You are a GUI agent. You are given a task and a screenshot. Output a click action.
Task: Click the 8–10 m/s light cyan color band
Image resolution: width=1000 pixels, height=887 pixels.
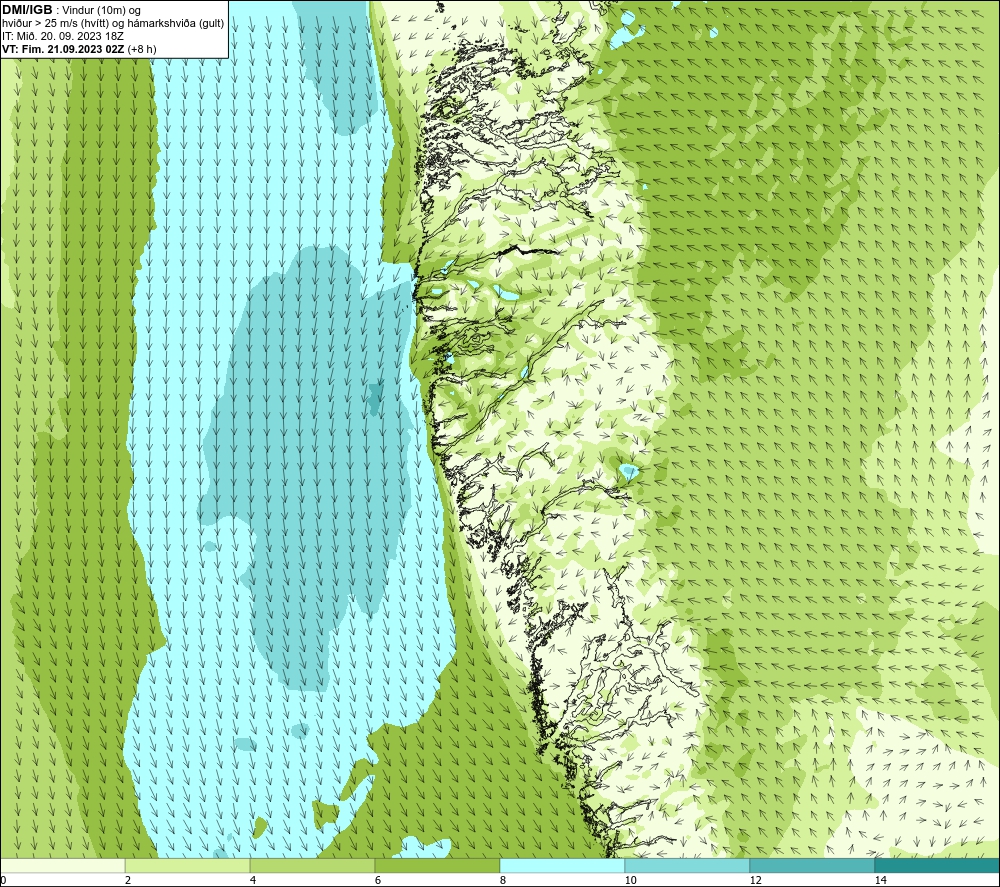562,865
